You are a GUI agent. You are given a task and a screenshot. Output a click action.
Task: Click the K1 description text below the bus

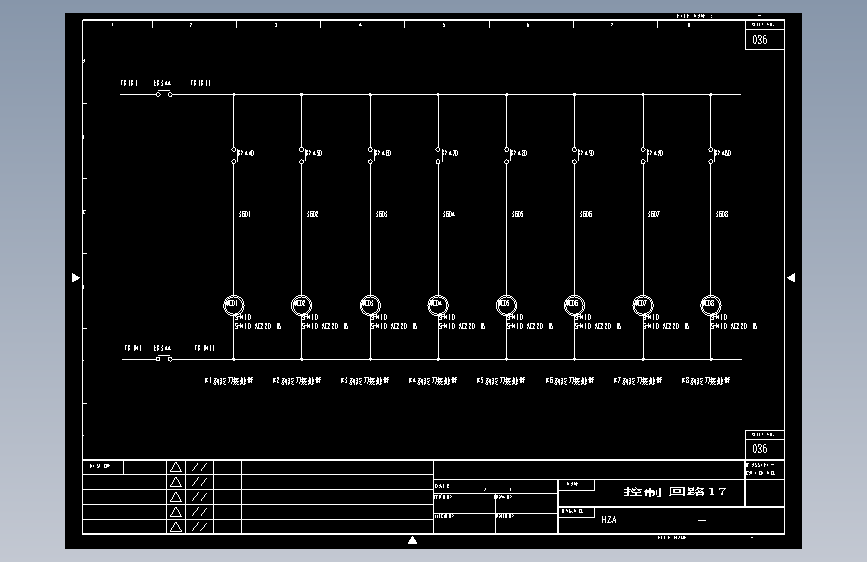pos(228,381)
